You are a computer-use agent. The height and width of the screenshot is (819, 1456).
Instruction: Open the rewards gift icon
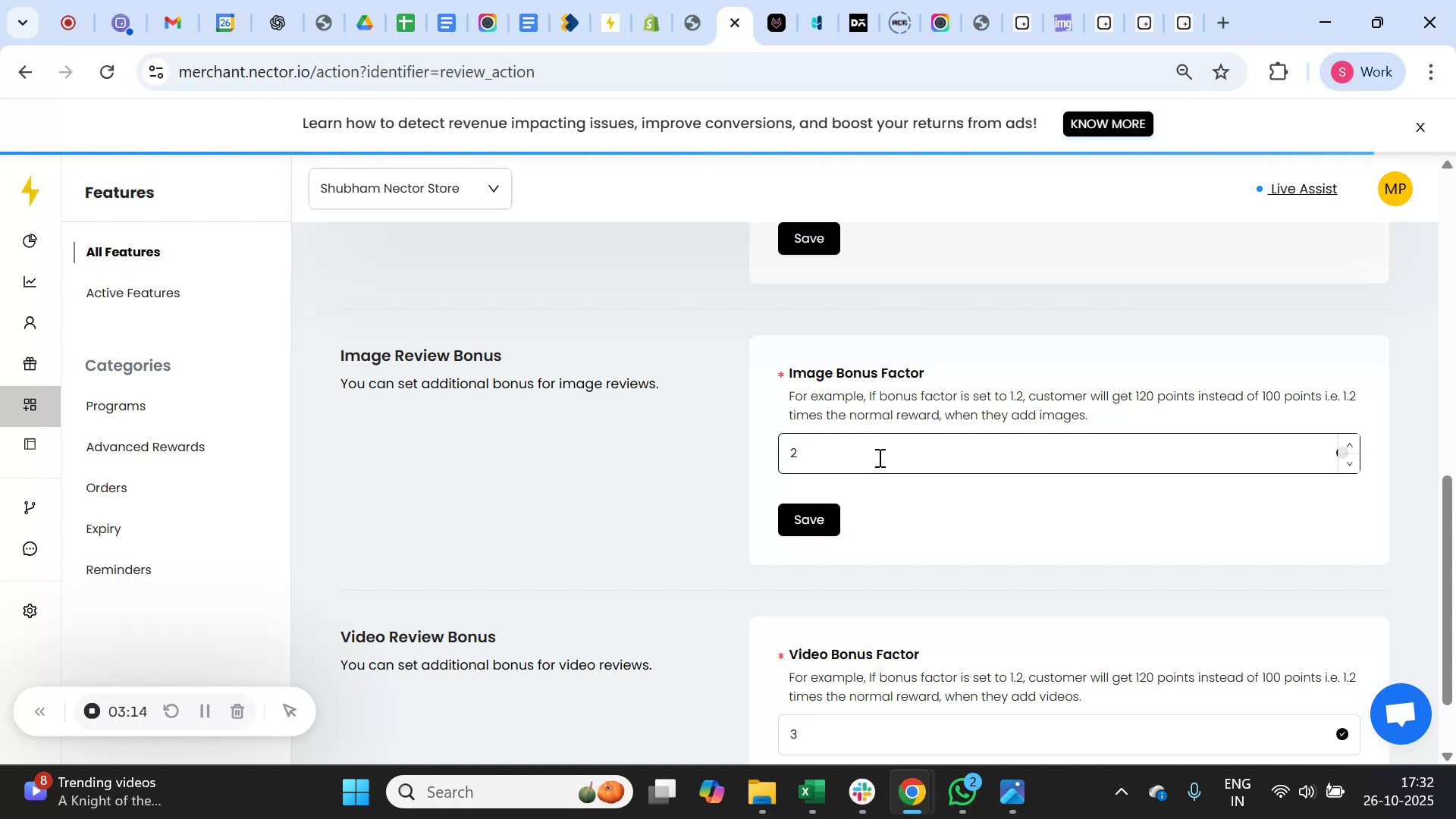click(x=30, y=363)
